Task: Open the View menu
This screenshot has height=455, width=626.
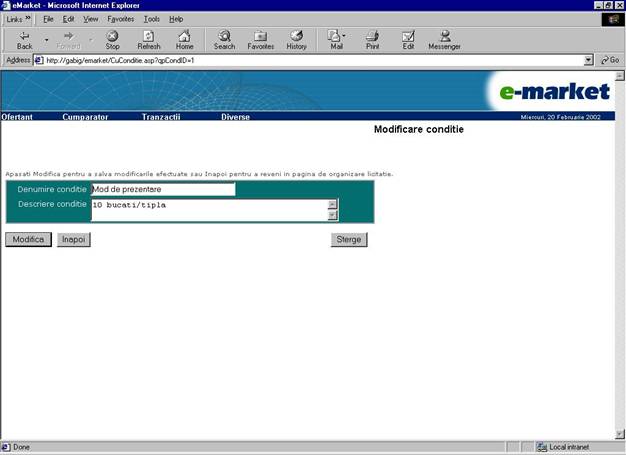Action: tap(90, 19)
